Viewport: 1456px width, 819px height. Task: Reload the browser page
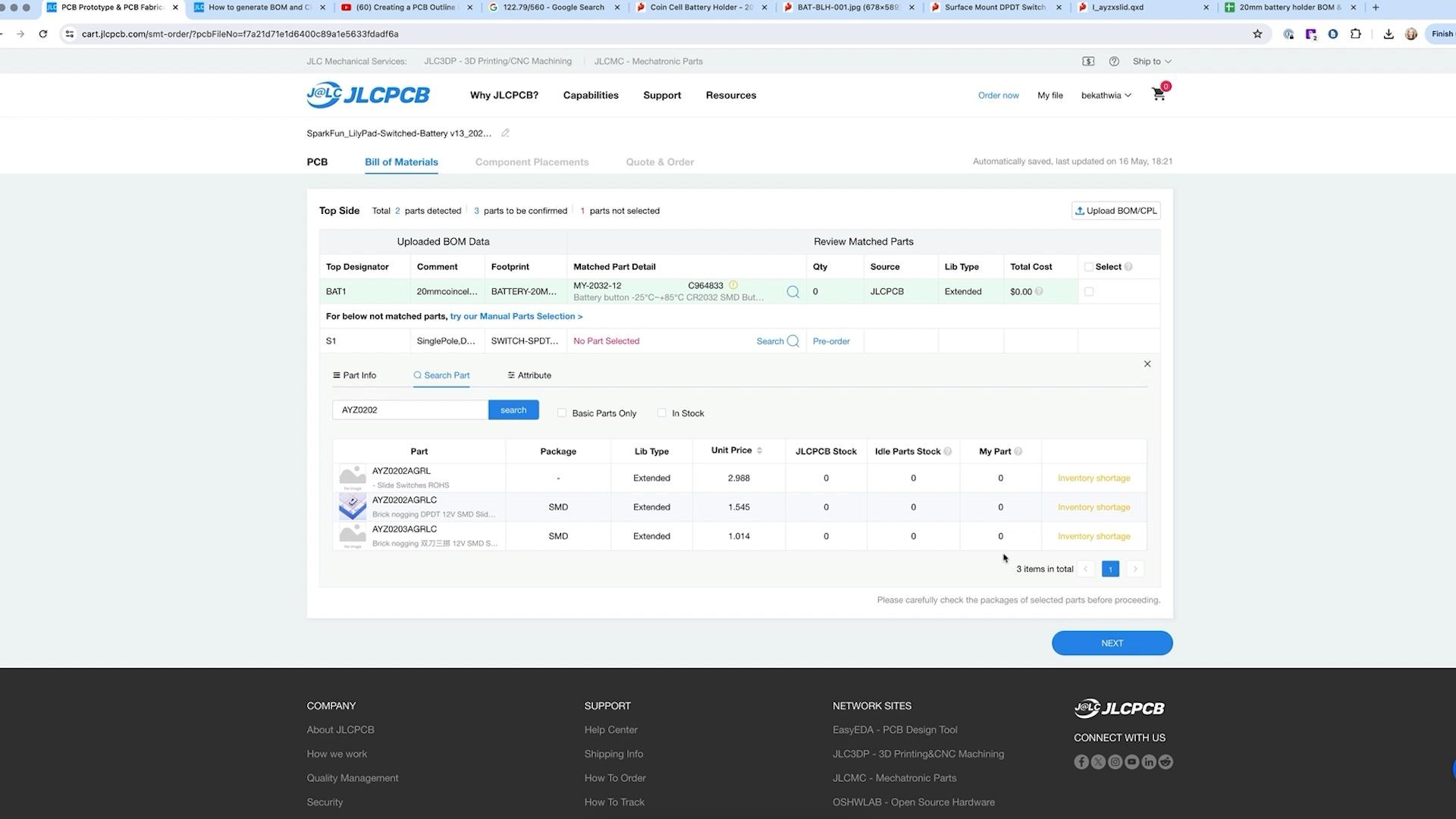pos(43,34)
